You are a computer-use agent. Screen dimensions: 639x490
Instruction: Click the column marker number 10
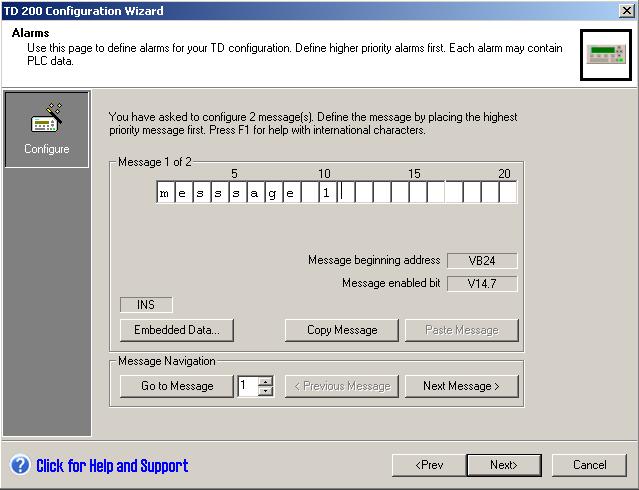tap(324, 174)
